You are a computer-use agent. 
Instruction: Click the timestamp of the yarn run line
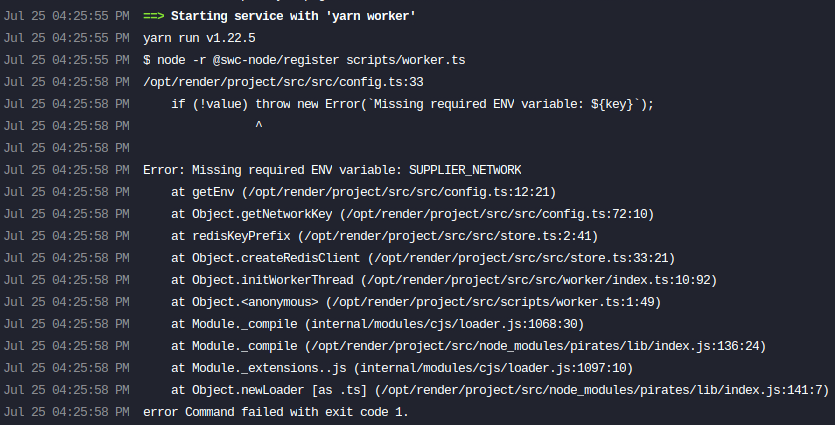click(x=67, y=38)
